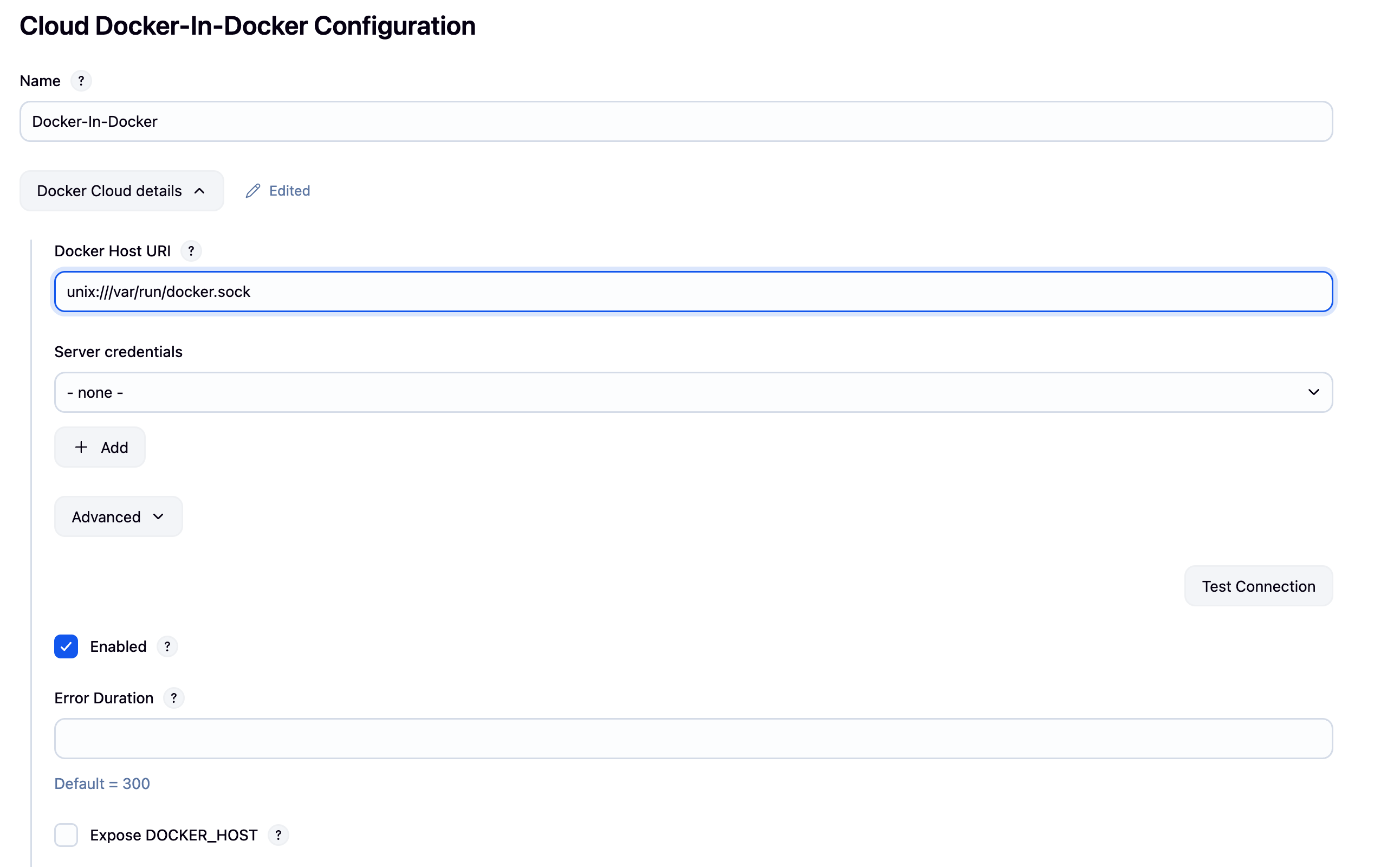Show help for Docker Host URI

[191, 251]
